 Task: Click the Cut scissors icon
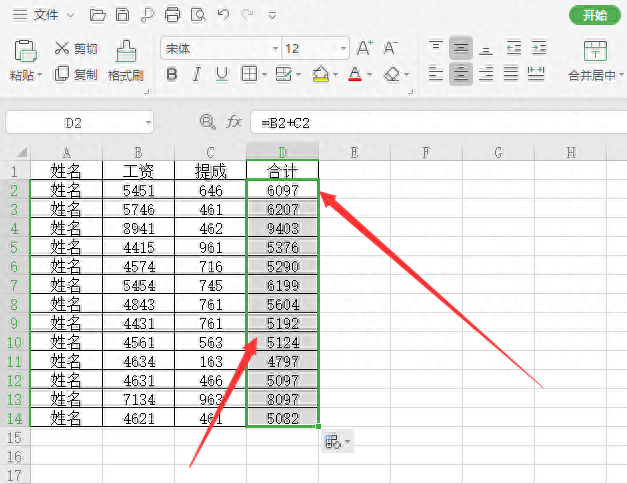pos(62,48)
